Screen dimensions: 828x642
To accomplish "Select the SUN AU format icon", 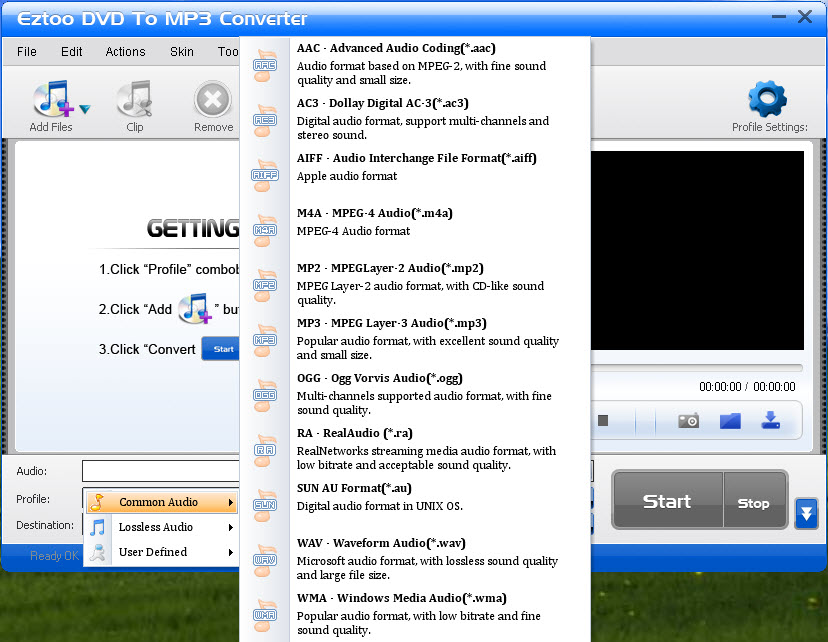I will click(265, 505).
